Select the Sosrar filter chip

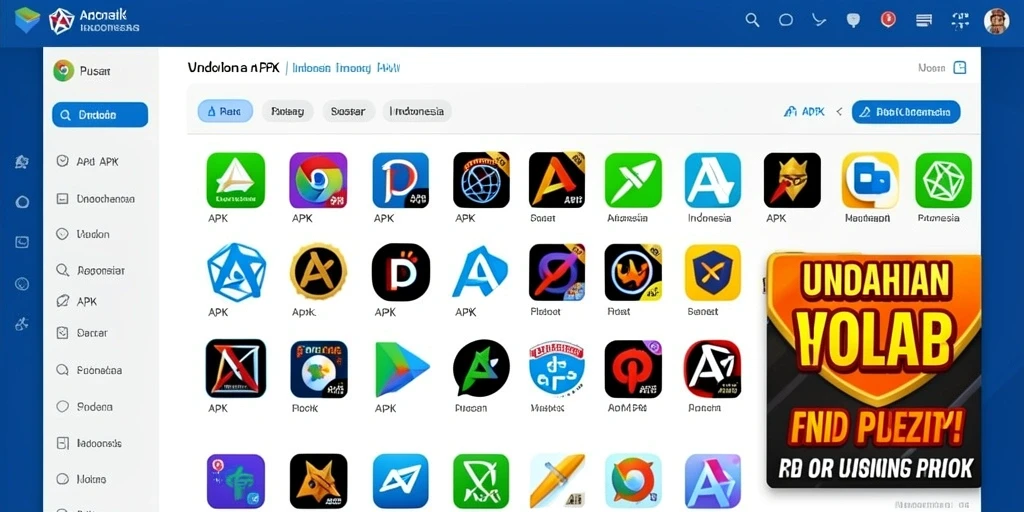pyautogui.click(x=348, y=111)
